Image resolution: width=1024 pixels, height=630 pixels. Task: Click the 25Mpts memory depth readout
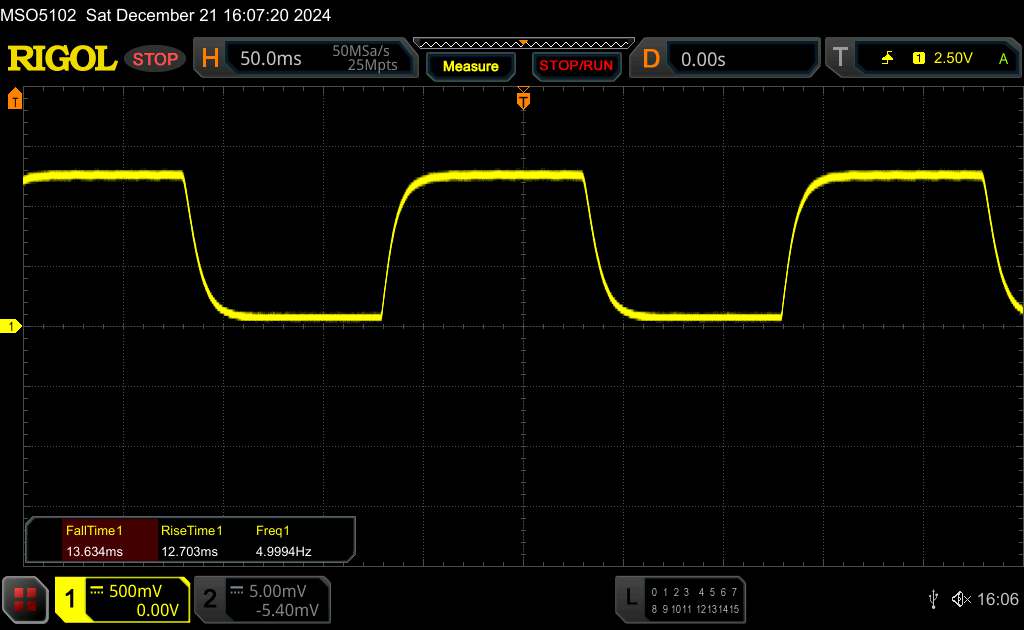point(372,65)
